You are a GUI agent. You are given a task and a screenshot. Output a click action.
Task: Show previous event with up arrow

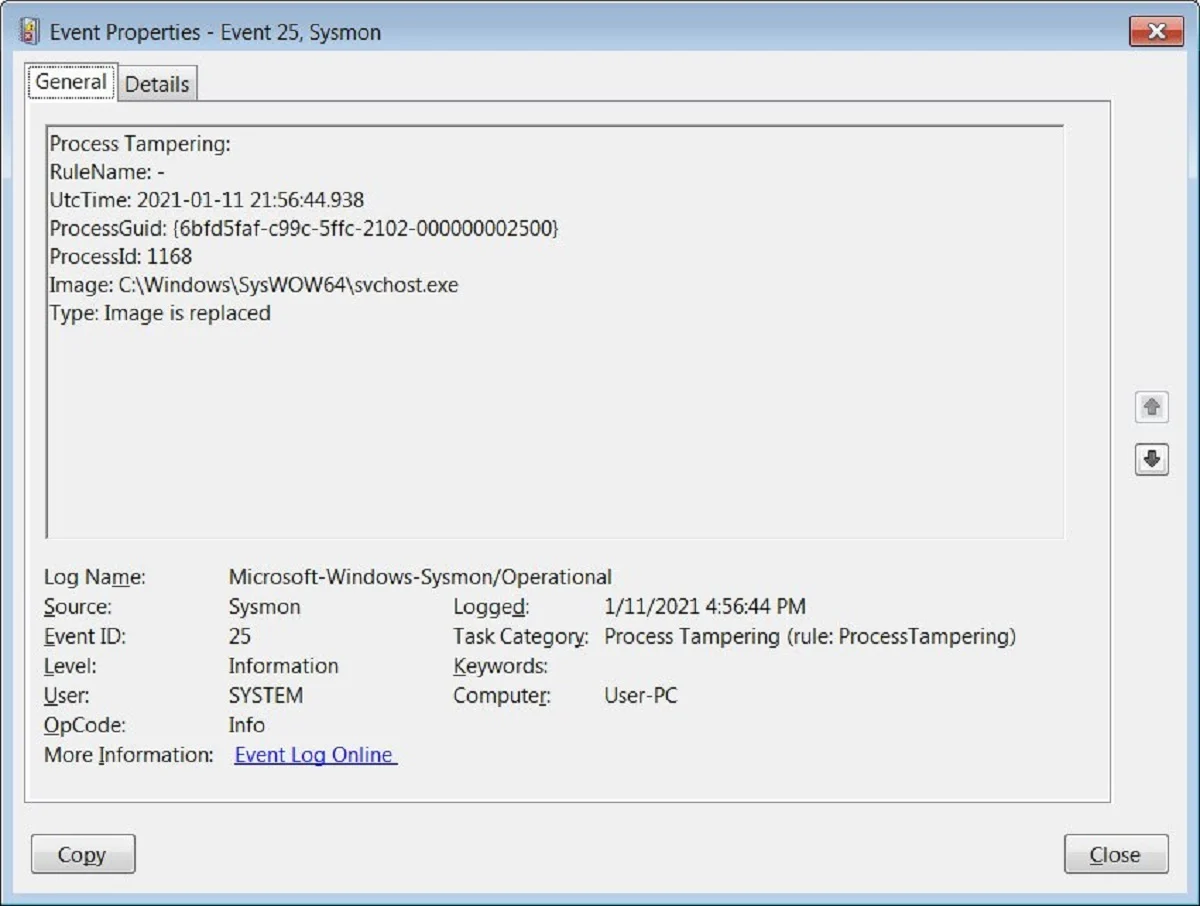[1152, 407]
